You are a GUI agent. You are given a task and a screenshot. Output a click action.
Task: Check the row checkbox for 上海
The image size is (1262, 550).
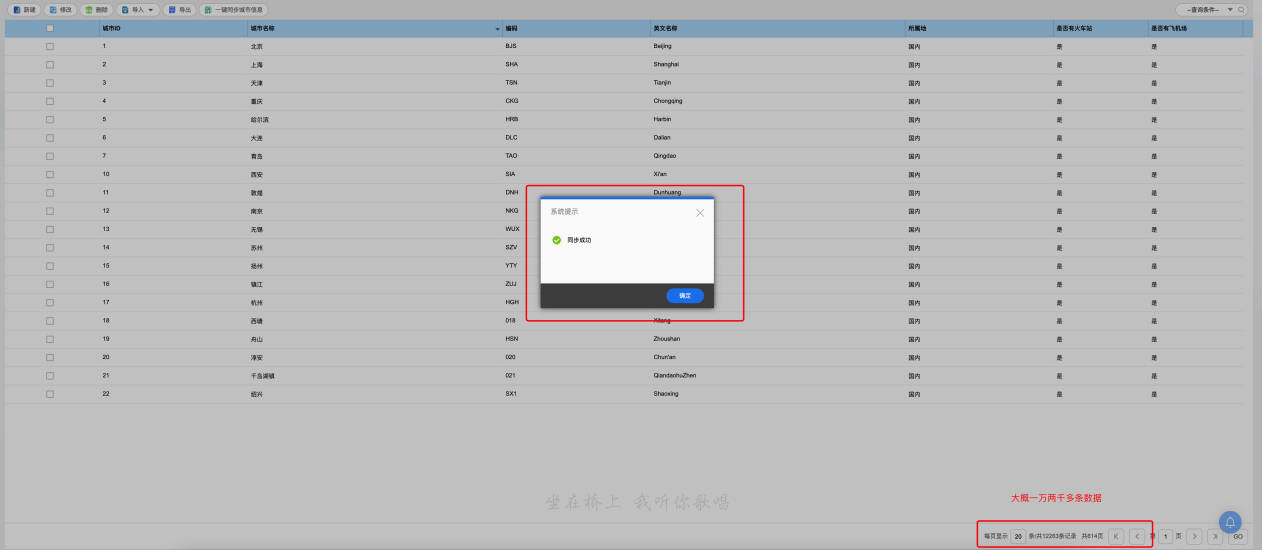[x=50, y=64]
